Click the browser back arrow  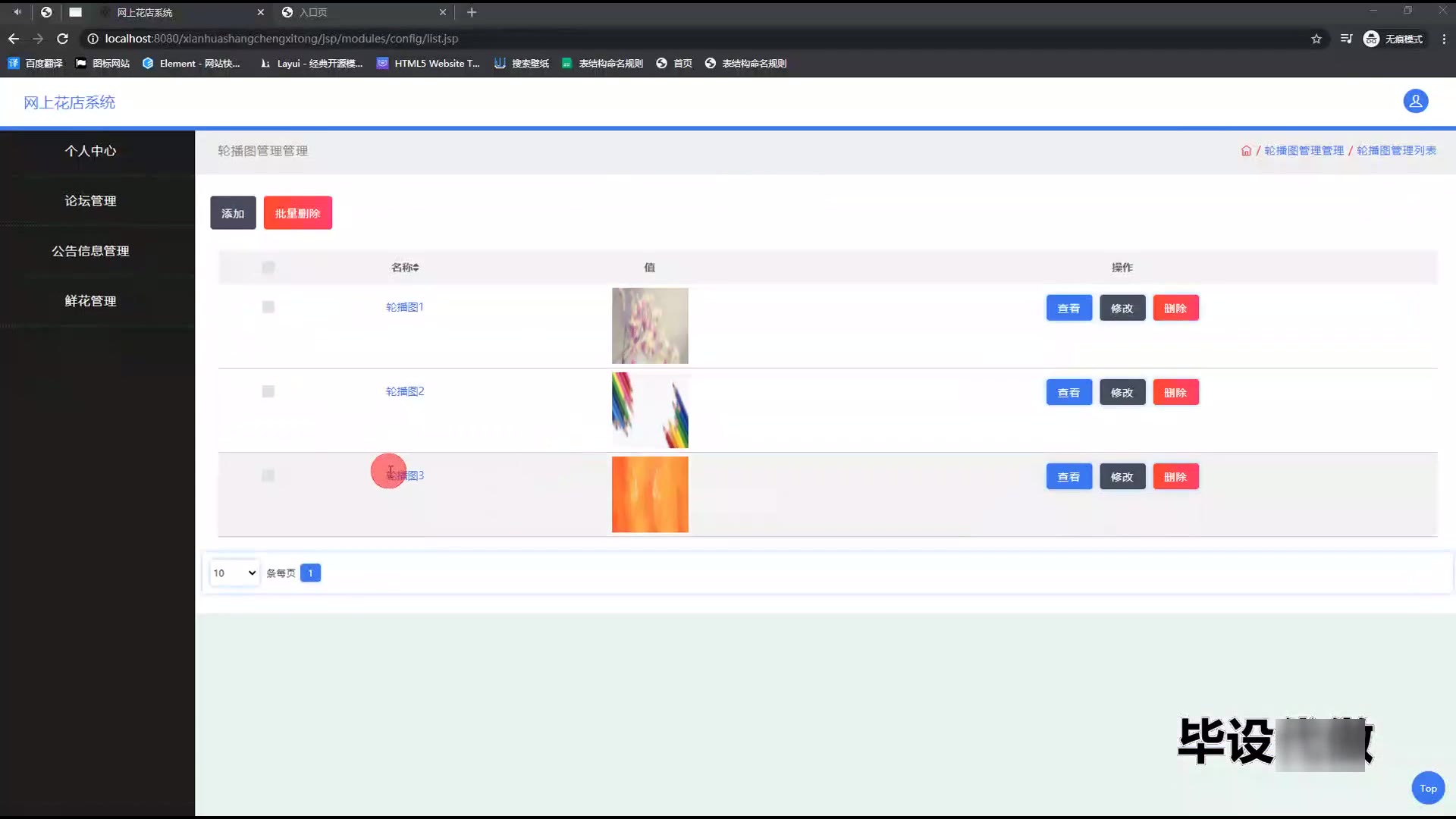click(14, 39)
